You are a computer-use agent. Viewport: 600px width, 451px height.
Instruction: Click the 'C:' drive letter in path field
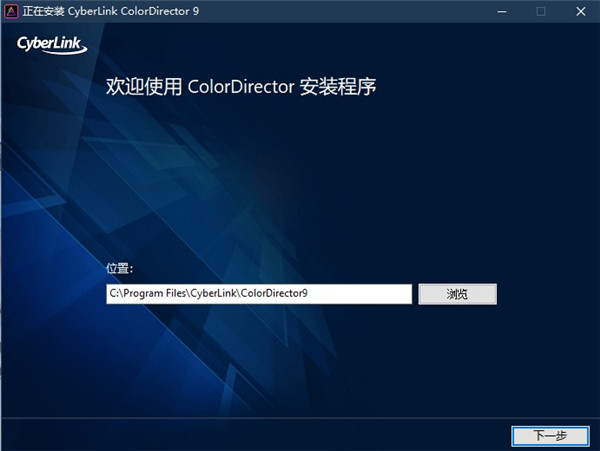click(114, 294)
